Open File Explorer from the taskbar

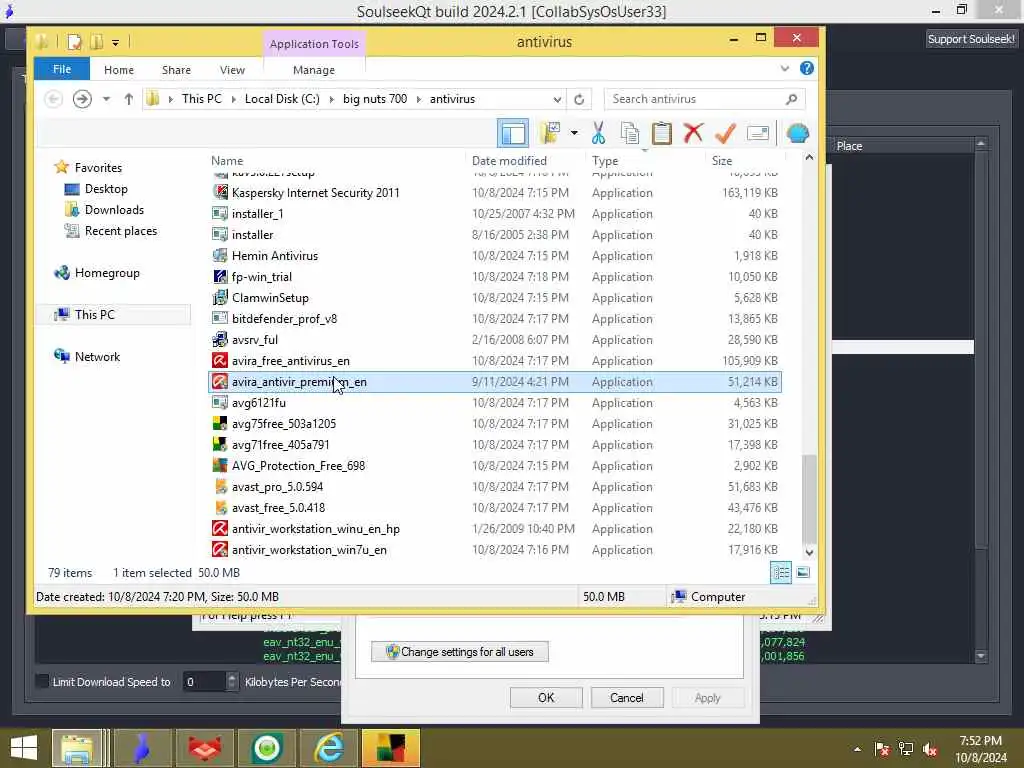pos(77,748)
